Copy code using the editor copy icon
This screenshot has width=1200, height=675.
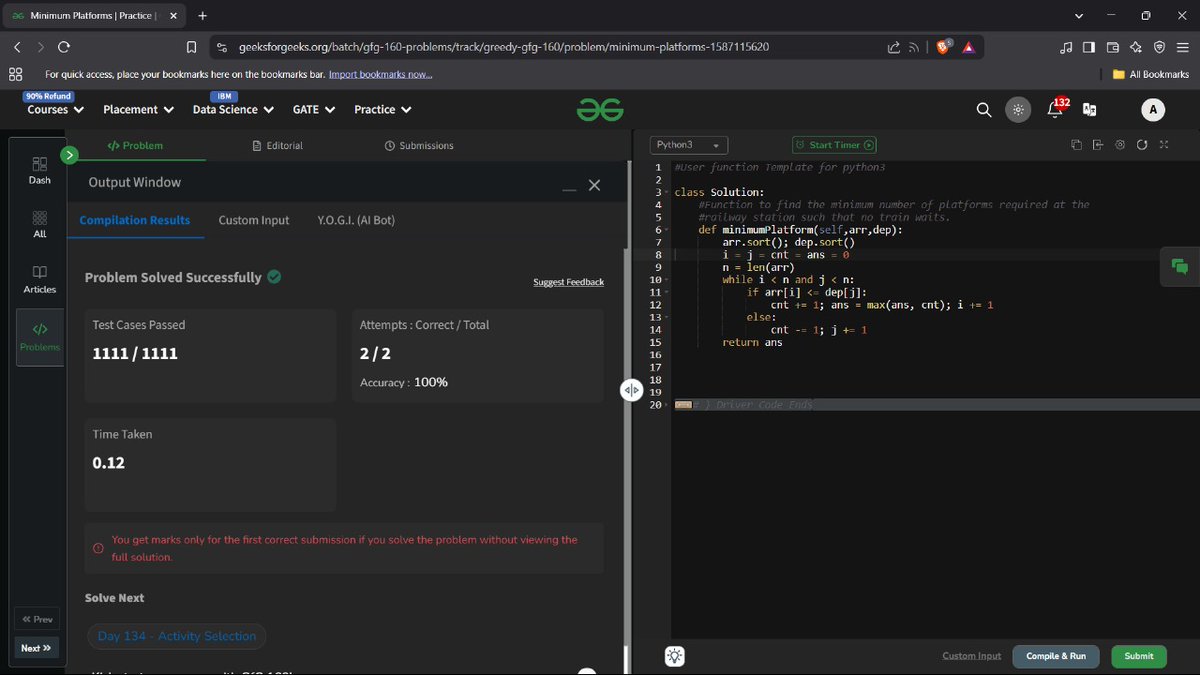click(1076, 145)
